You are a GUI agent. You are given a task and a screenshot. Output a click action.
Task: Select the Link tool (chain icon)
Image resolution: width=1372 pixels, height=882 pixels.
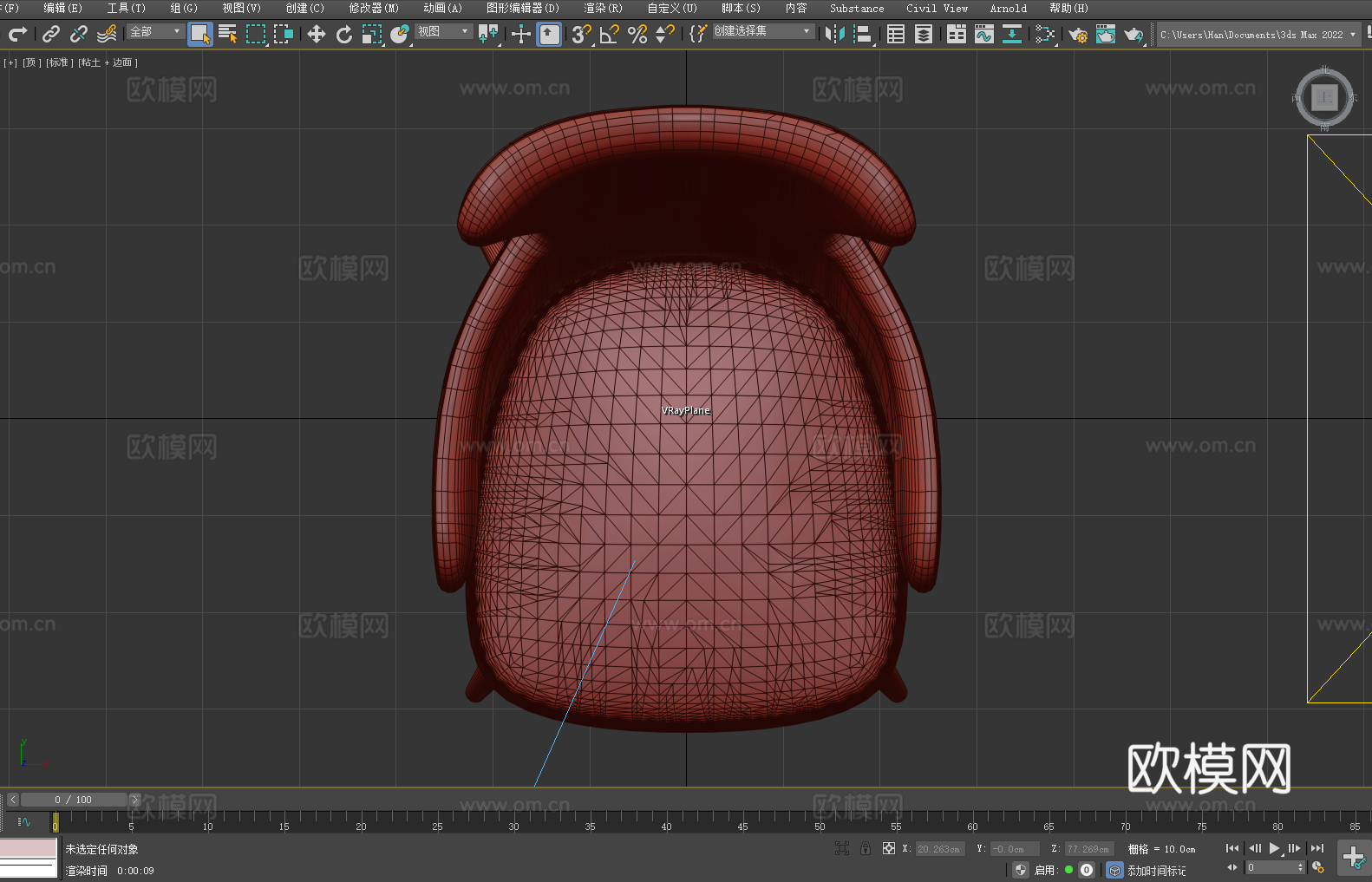pyautogui.click(x=51, y=34)
